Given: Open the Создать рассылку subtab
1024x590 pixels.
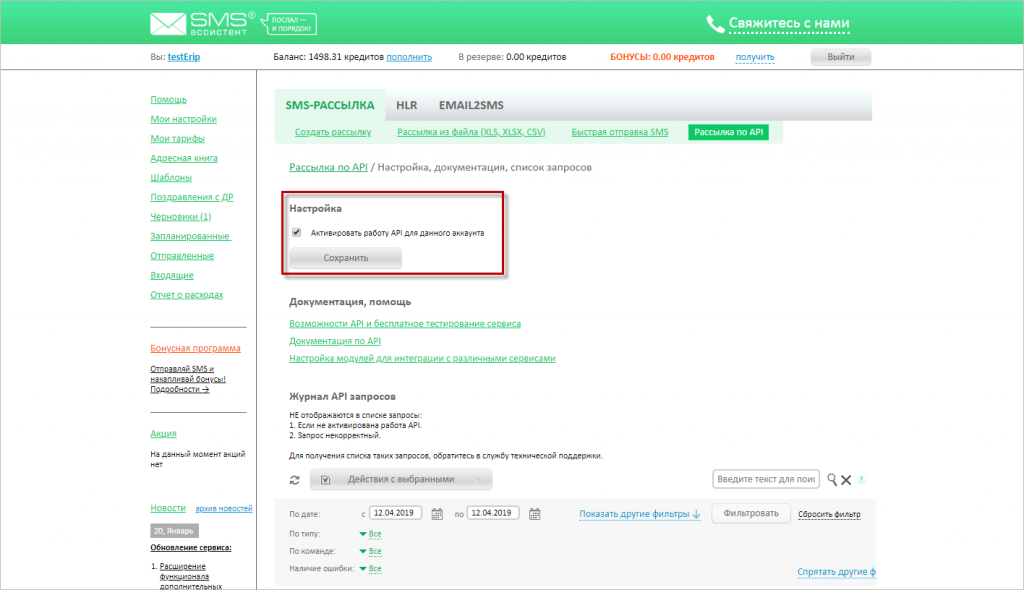Looking at the screenshot, I should point(333,132).
